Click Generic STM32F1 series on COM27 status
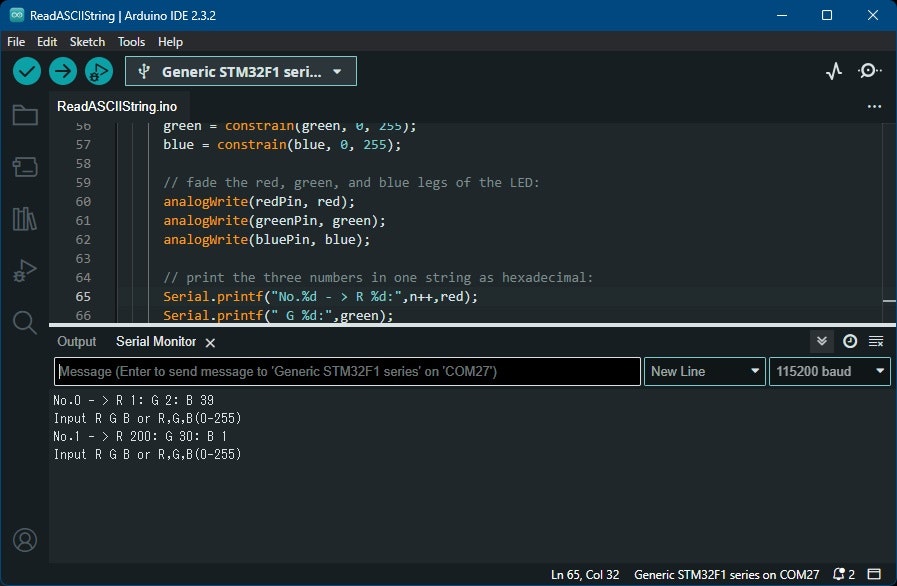The width and height of the screenshot is (897, 586). 727,575
